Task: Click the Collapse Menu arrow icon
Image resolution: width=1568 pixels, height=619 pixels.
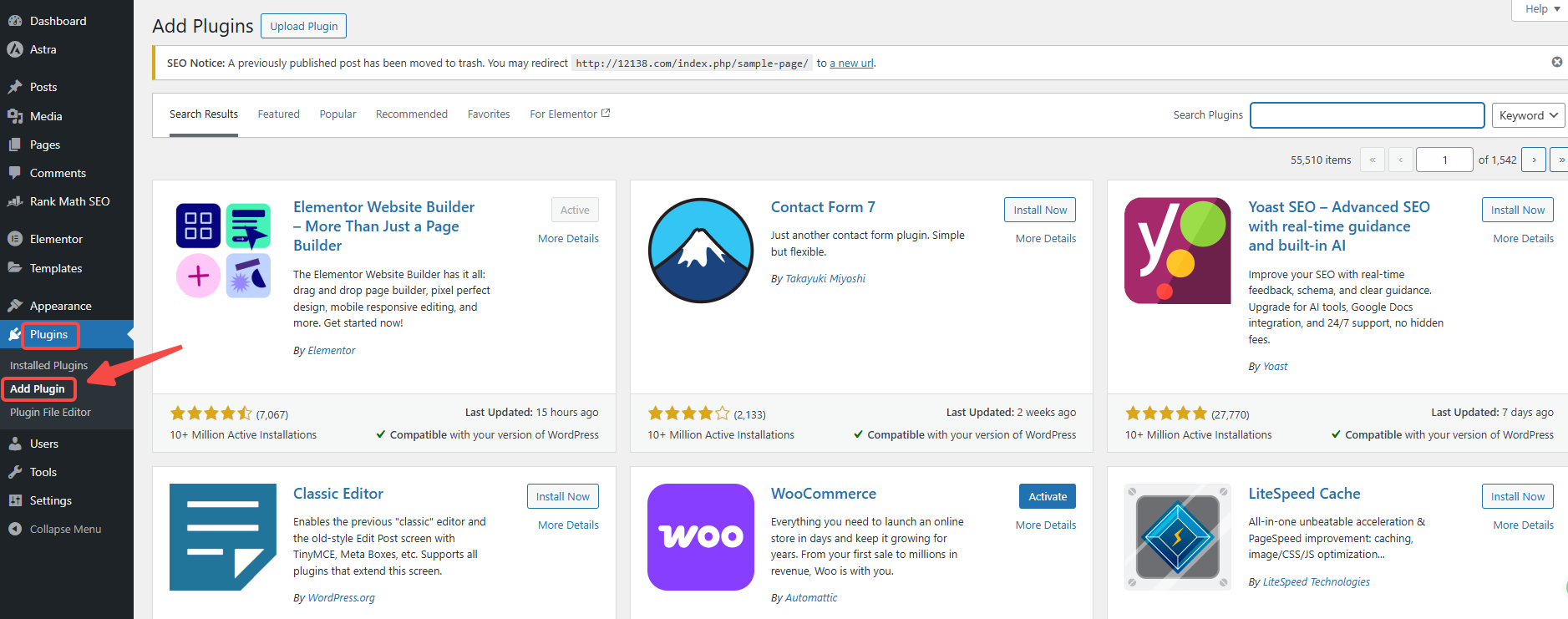Action: (15, 529)
